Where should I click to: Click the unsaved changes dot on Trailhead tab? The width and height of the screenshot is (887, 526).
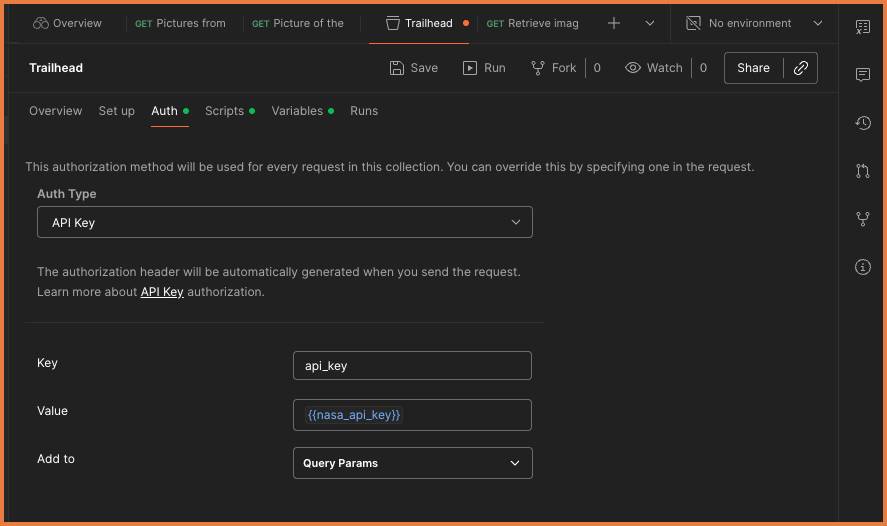point(466,23)
